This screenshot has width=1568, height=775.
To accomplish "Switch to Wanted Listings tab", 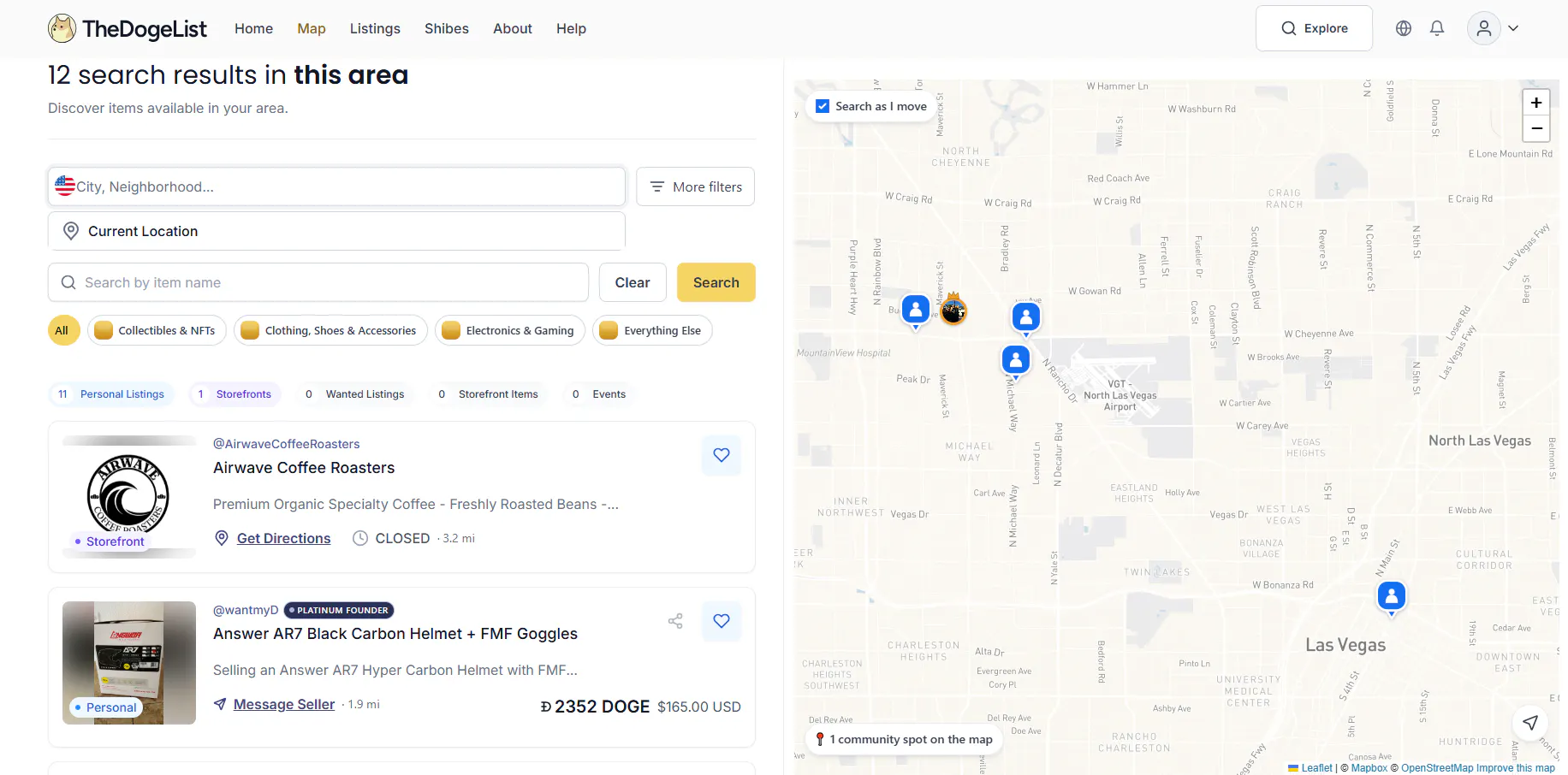I will [355, 394].
